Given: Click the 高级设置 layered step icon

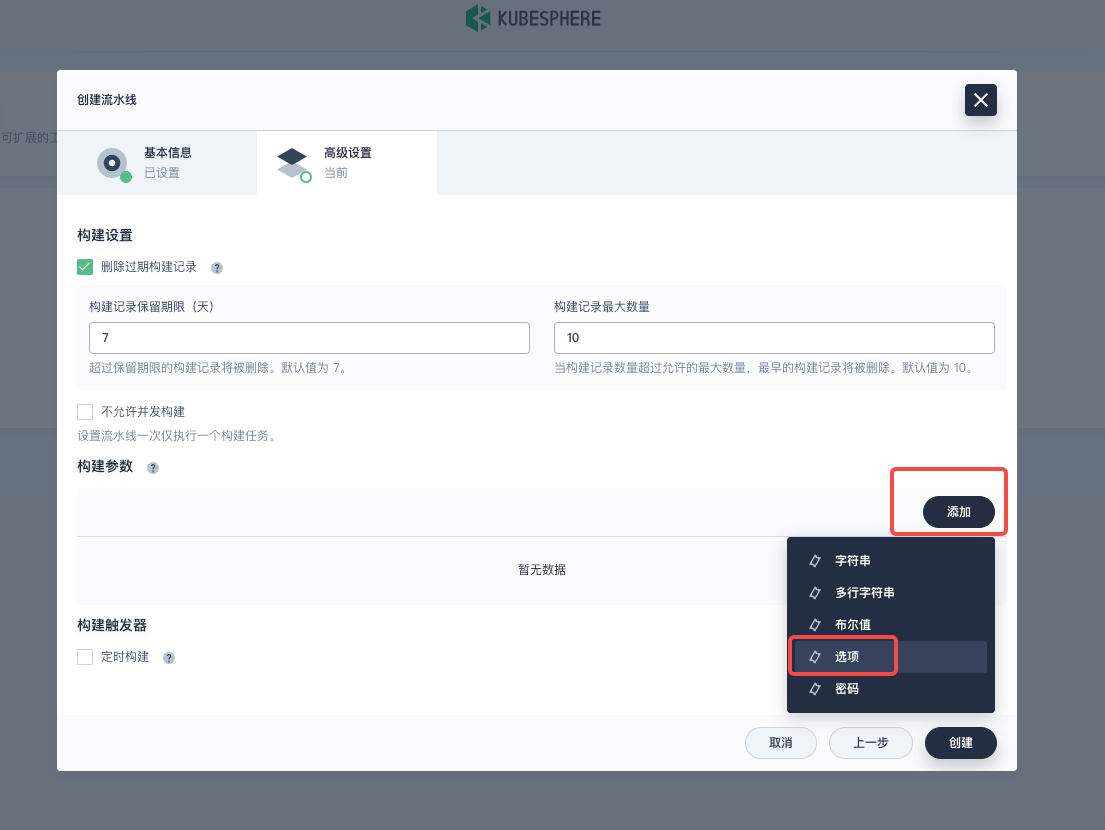Looking at the screenshot, I should 292,162.
